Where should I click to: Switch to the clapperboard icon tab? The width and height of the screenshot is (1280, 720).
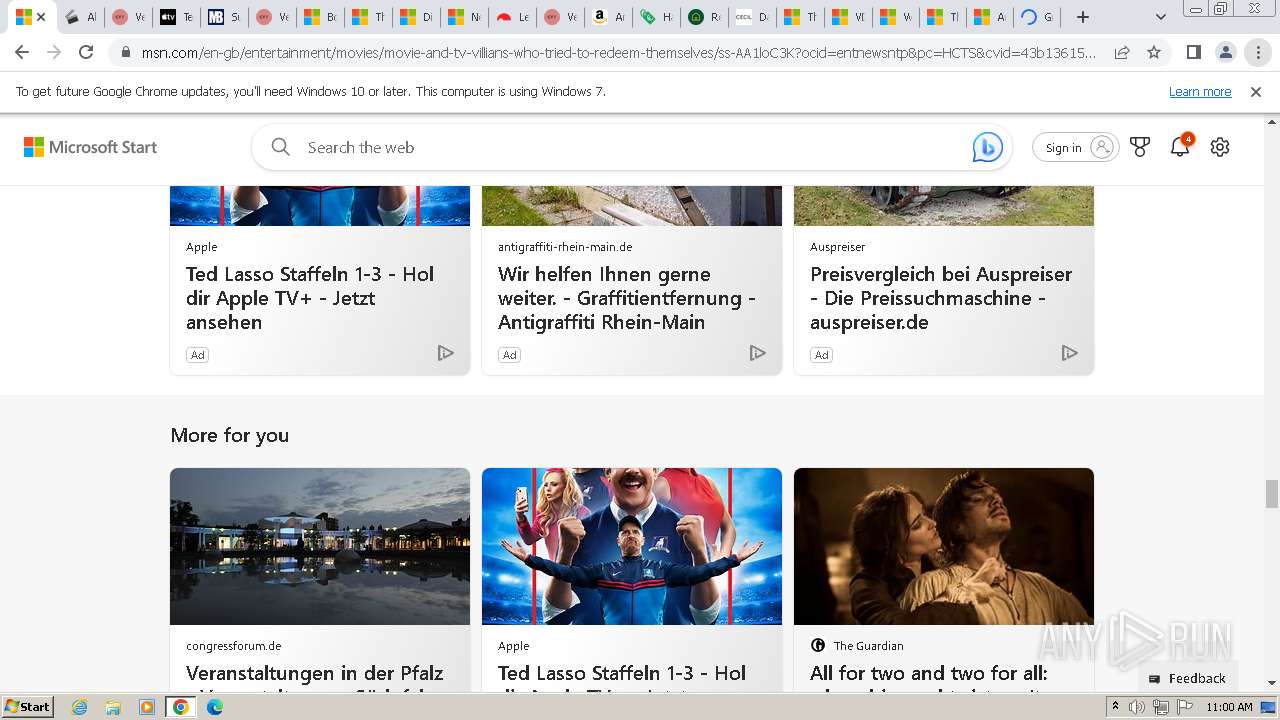coord(81,17)
